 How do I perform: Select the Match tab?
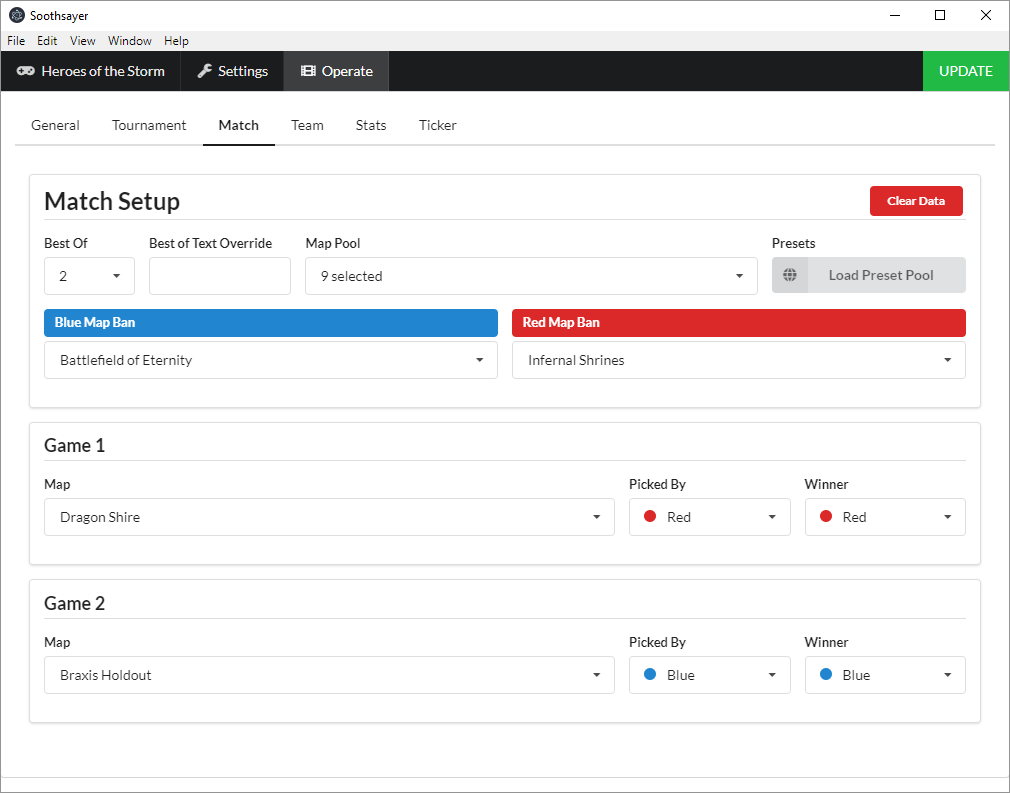[x=239, y=125]
